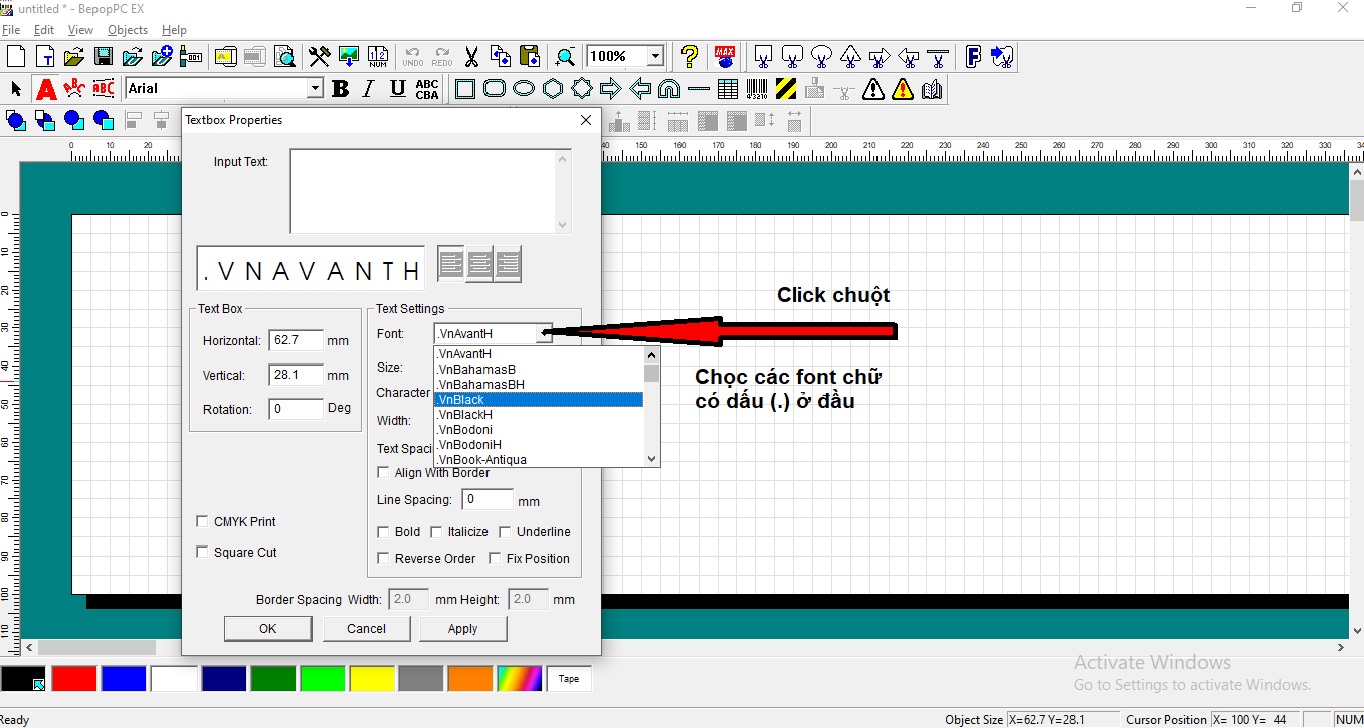The height and width of the screenshot is (728, 1364).
Task: Open the 100% zoom level dropdown
Action: [x=655, y=56]
